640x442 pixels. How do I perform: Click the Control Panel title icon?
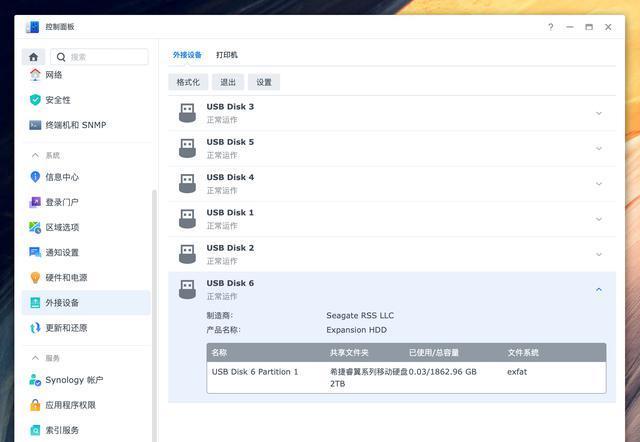tap(32, 27)
